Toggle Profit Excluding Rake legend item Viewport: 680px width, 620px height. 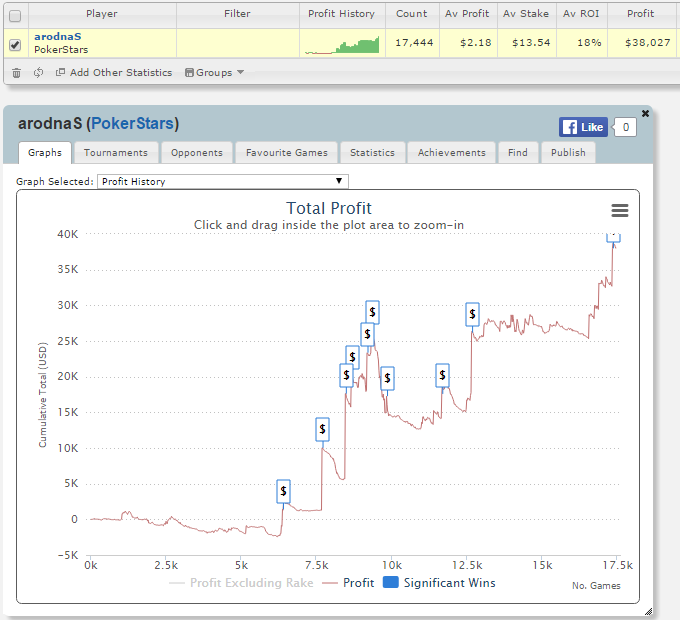pos(241,583)
